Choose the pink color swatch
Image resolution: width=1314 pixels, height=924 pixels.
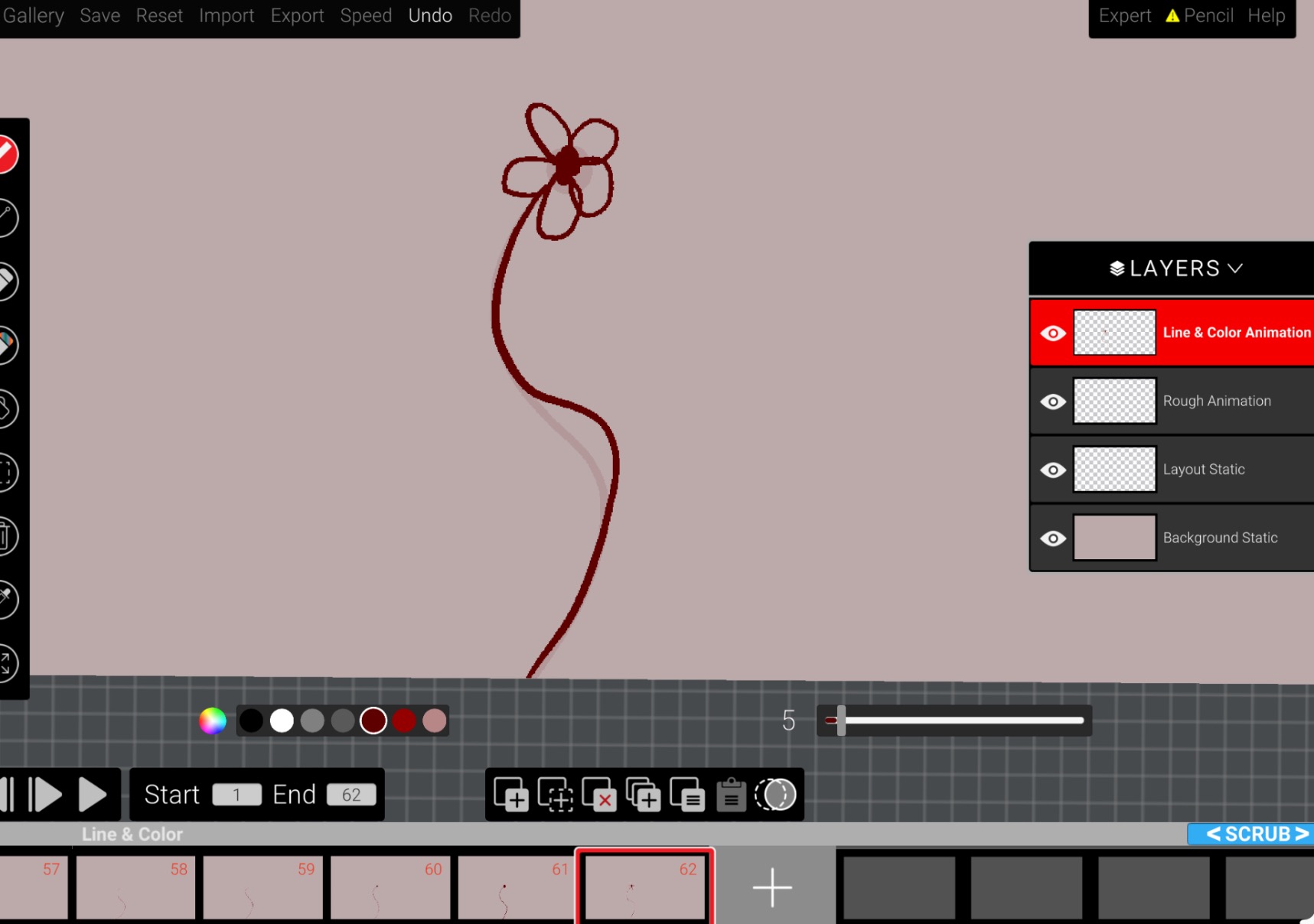coord(435,721)
